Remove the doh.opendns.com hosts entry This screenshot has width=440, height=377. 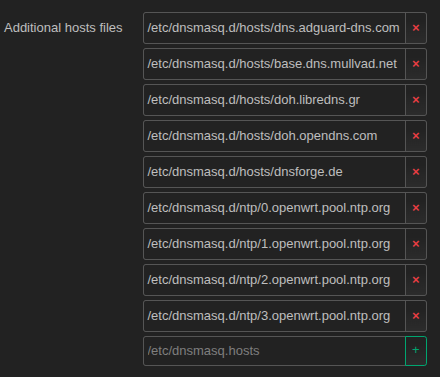(x=416, y=136)
